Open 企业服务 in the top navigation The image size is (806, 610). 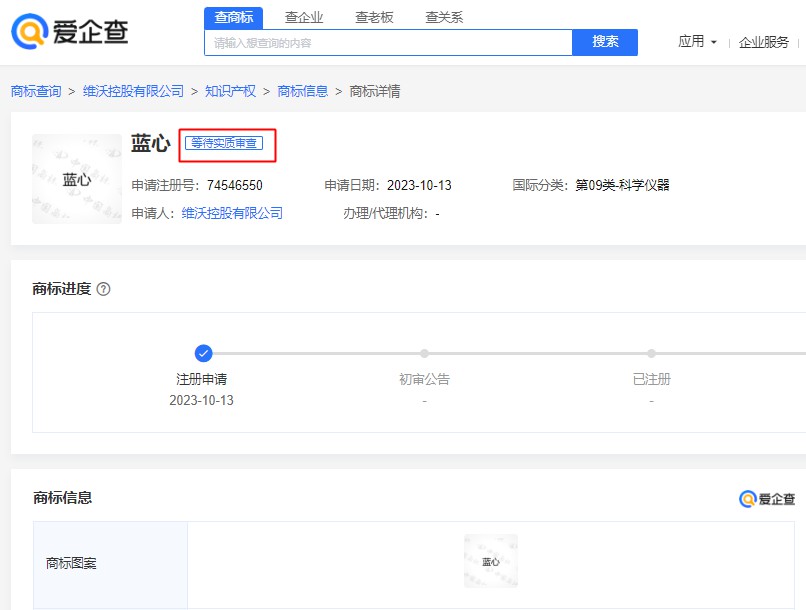pyautogui.click(x=764, y=42)
